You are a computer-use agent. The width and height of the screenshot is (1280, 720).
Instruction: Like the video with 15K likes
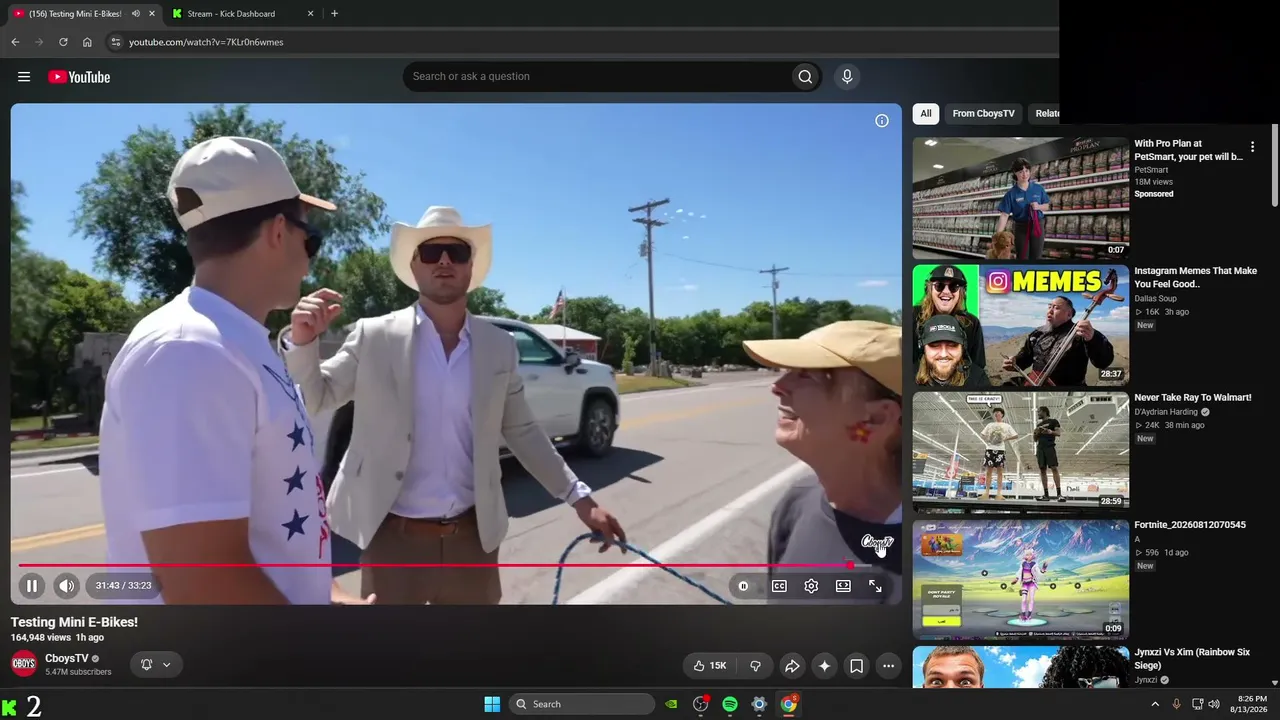point(710,666)
